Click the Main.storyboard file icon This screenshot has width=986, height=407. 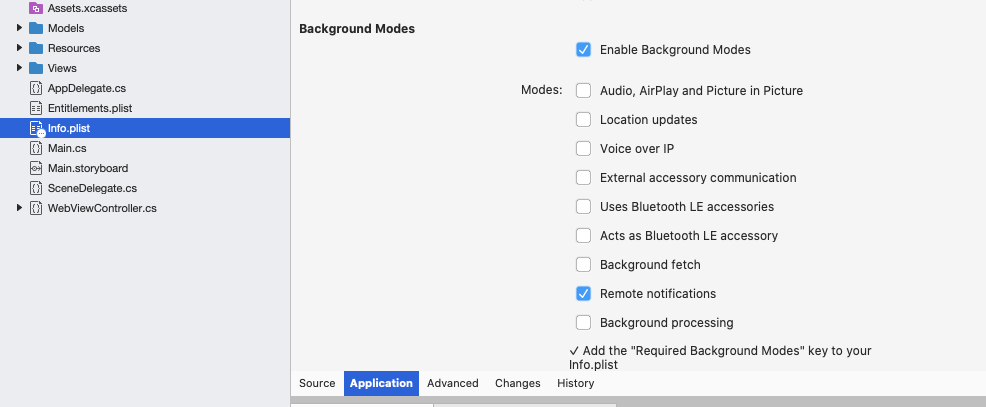(37, 168)
